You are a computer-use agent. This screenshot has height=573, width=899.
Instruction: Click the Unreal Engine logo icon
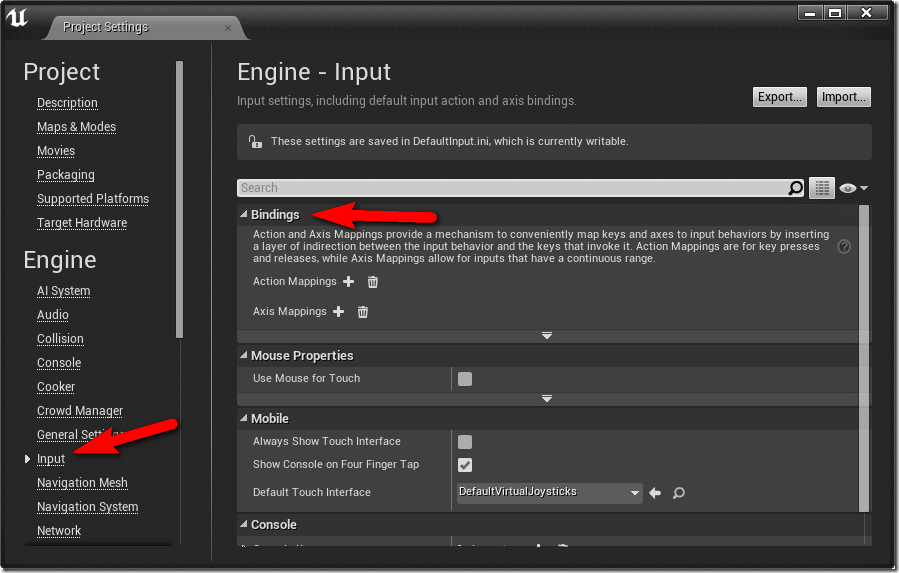(17, 17)
